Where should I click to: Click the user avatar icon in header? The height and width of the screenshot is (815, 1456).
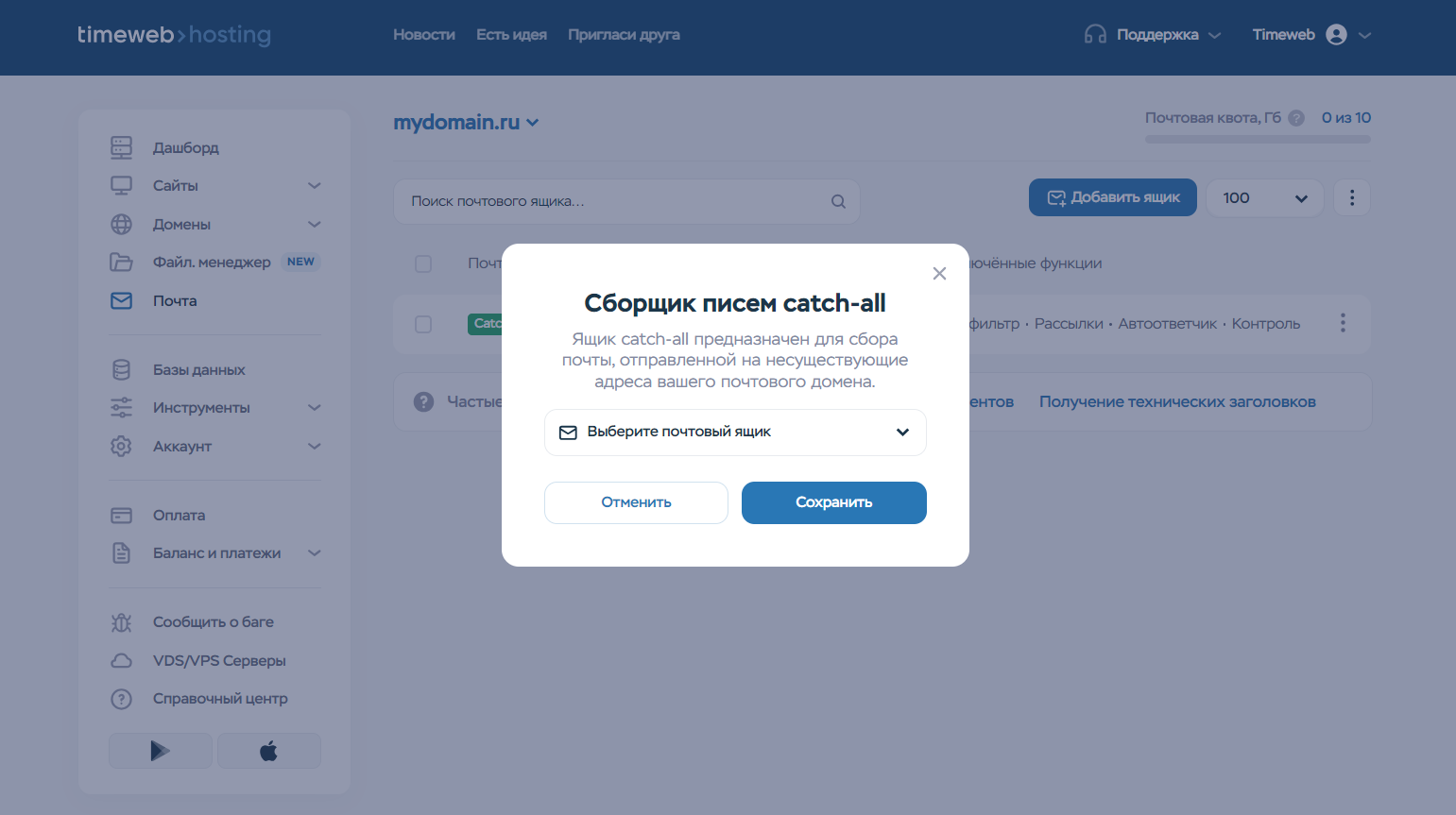(x=1336, y=35)
